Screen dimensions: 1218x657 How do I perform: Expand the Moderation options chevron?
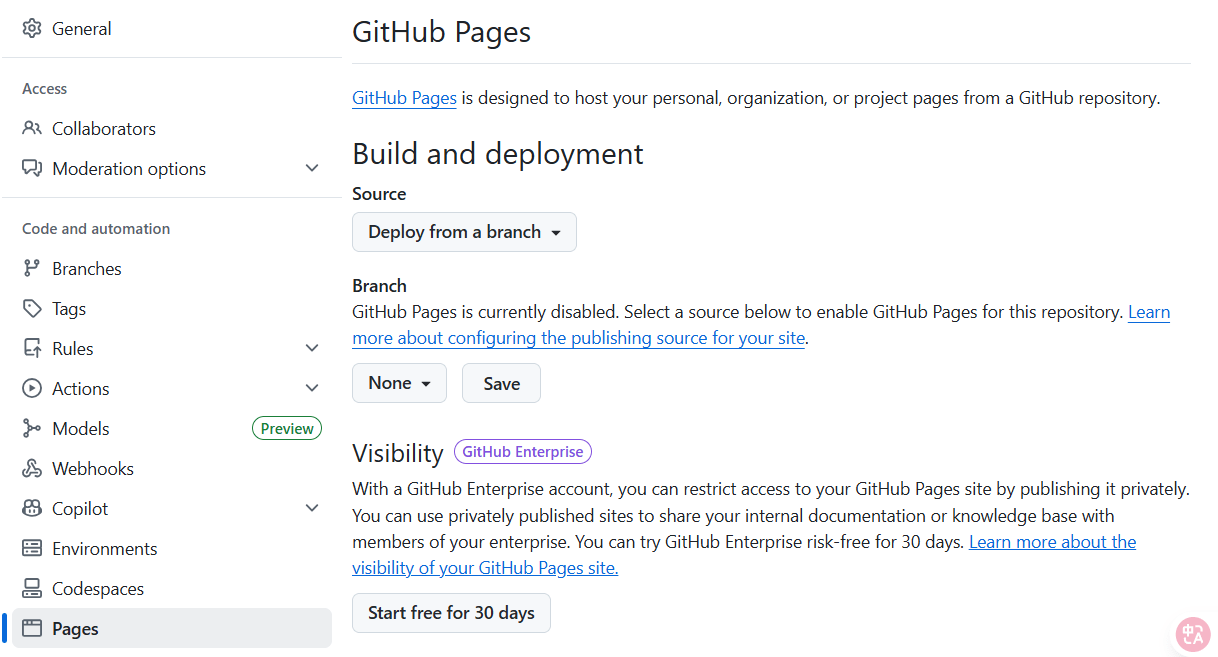pos(312,169)
